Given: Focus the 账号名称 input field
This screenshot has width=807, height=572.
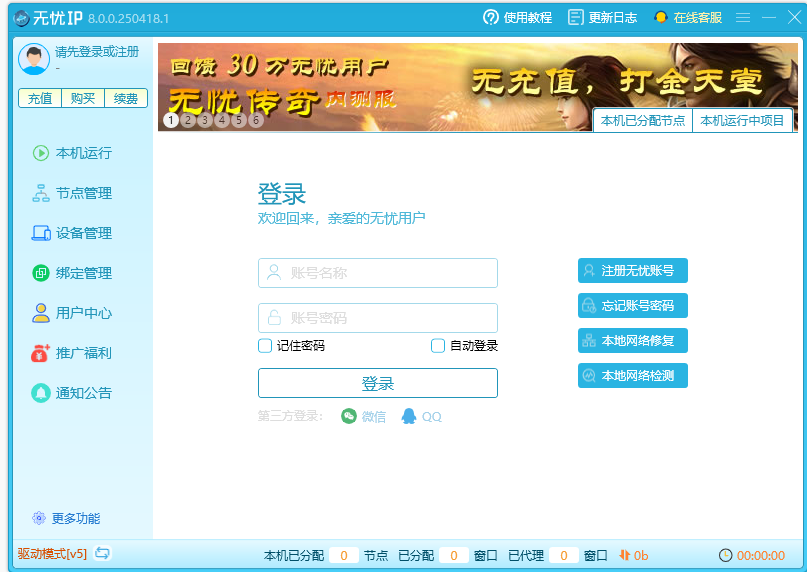Looking at the screenshot, I should pyautogui.click(x=378, y=273).
